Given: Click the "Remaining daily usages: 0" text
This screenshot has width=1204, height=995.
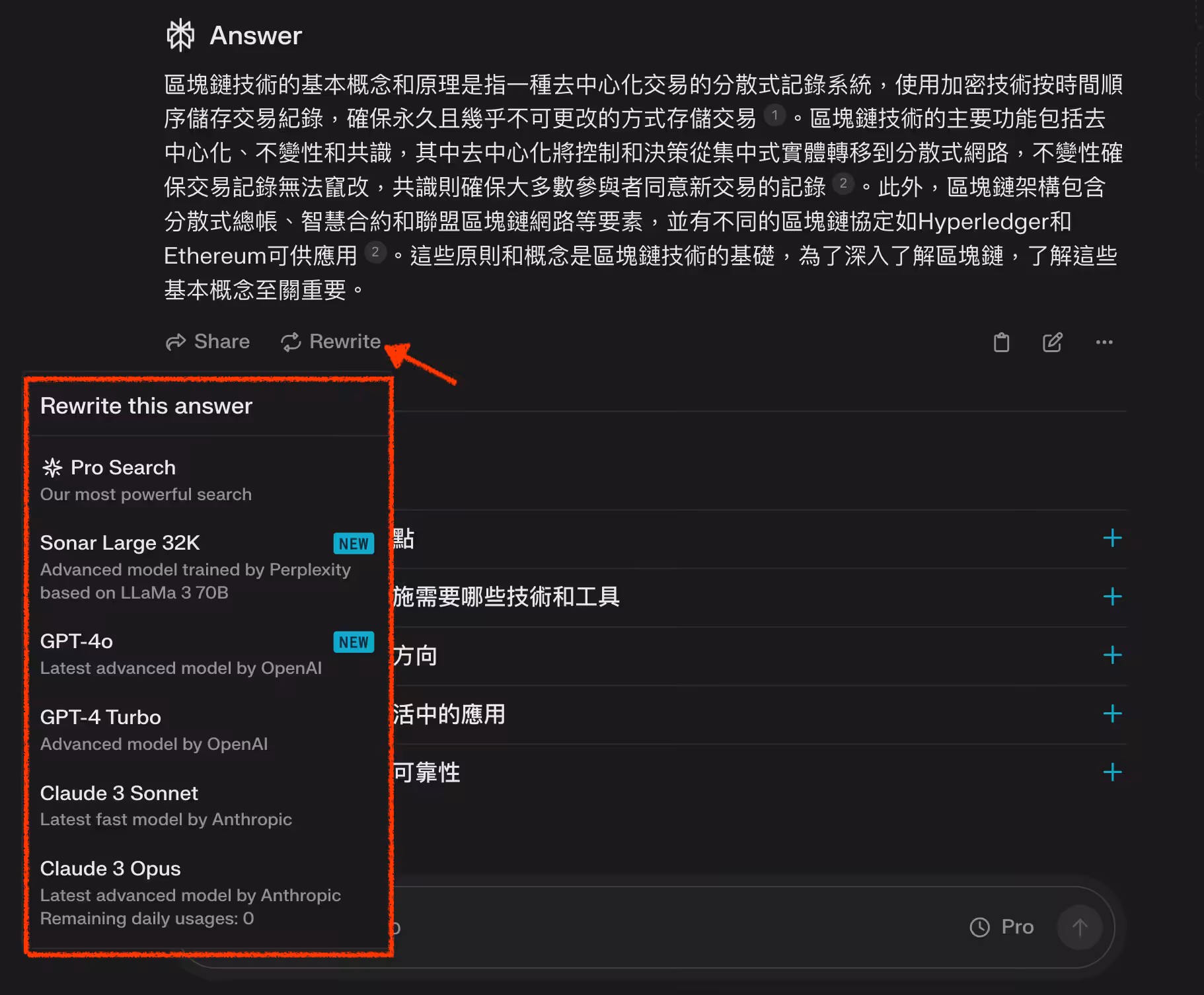Looking at the screenshot, I should coord(147,918).
